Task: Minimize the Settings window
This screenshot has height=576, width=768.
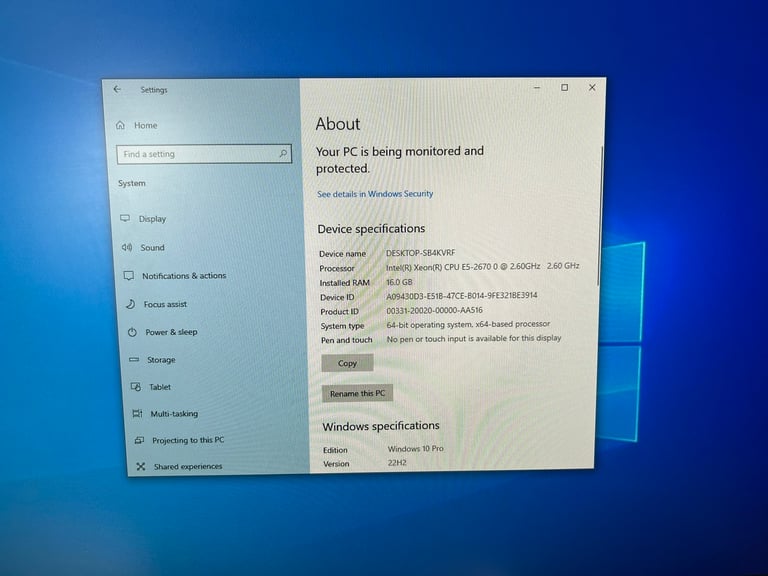Action: (x=537, y=87)
